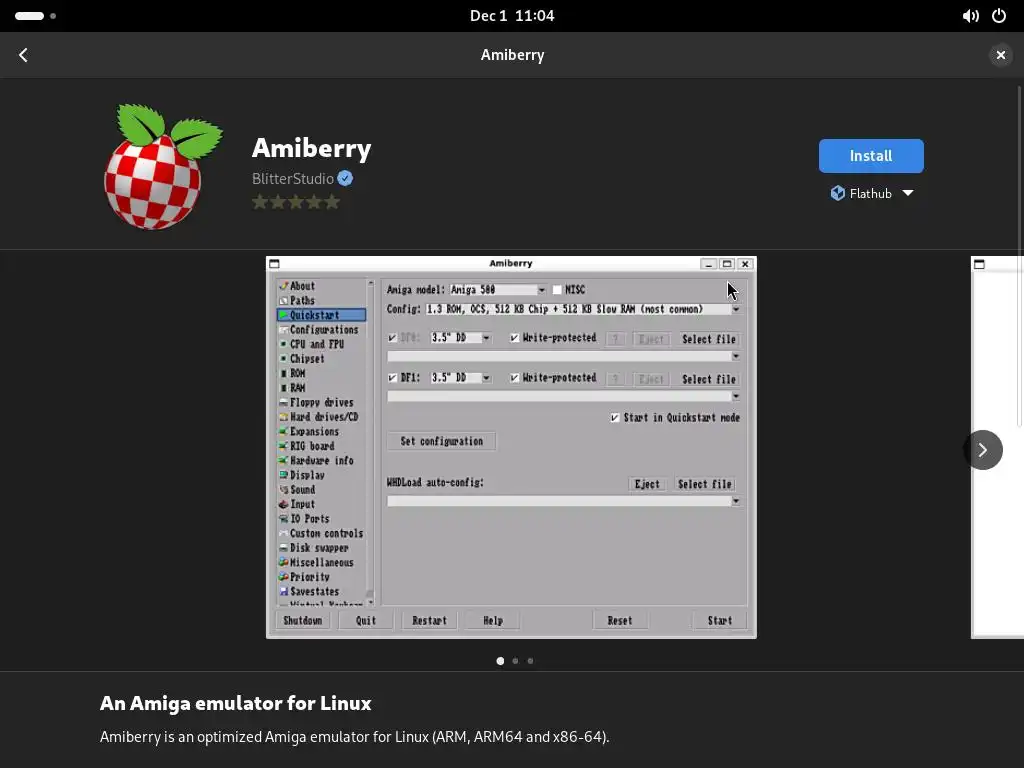Open the clock showing Dec 1 11:04
Screen dimensions: 1024x768
point(512,16)
